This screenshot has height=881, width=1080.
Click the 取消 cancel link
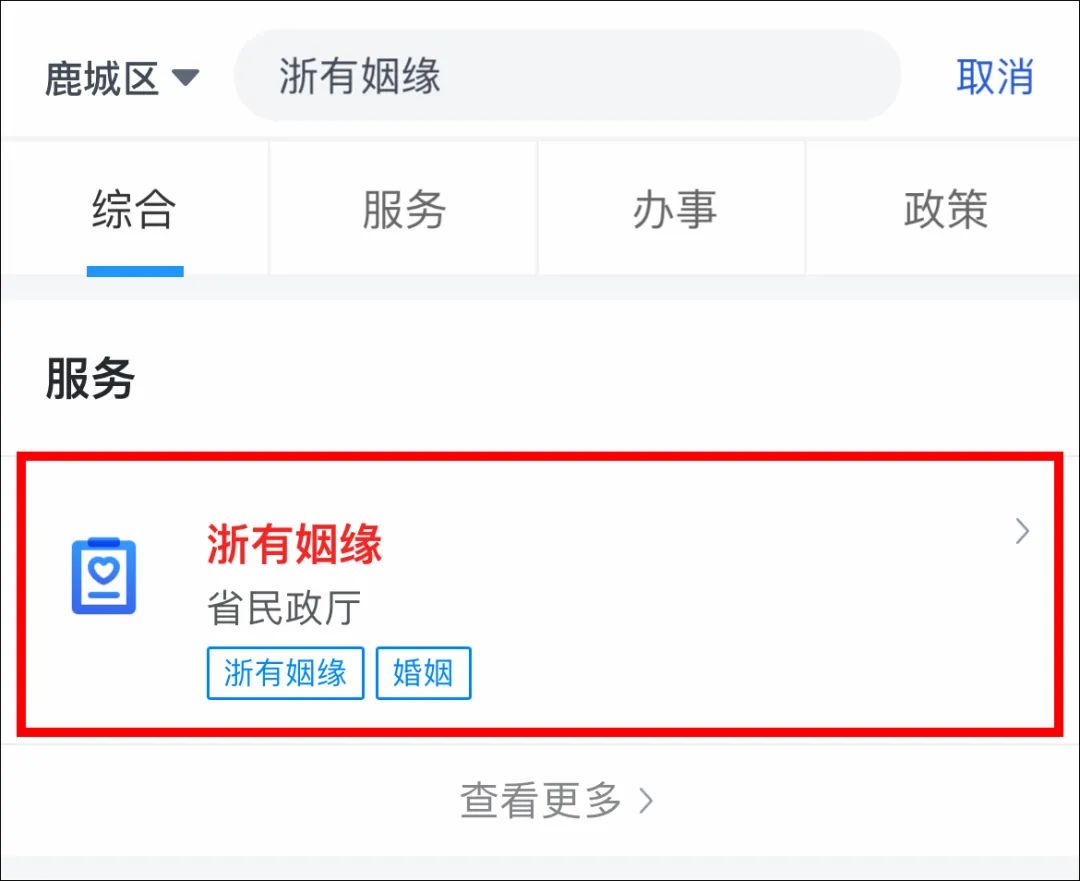[995, 76]
